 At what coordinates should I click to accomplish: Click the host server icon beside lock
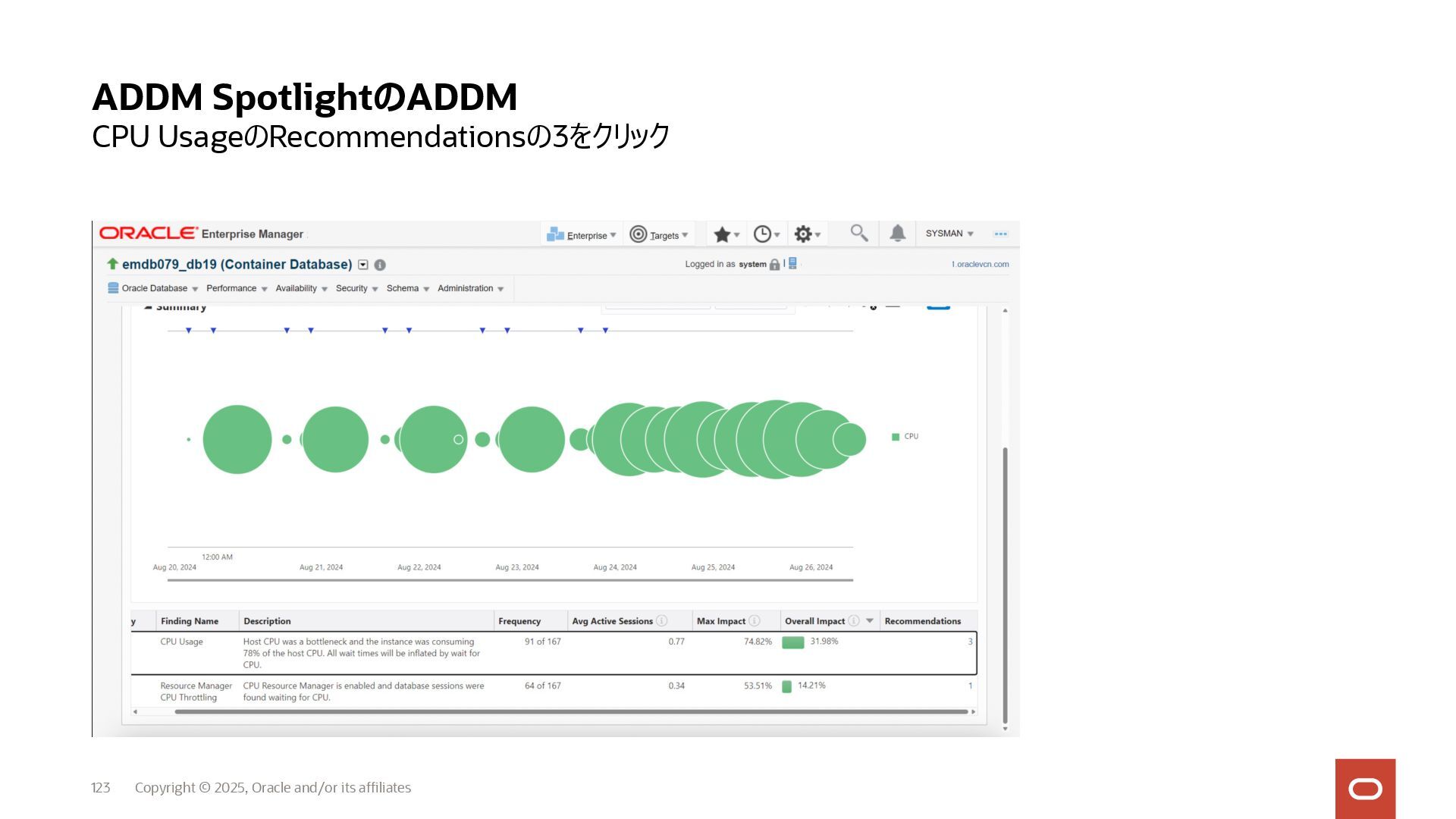point(792,263)
